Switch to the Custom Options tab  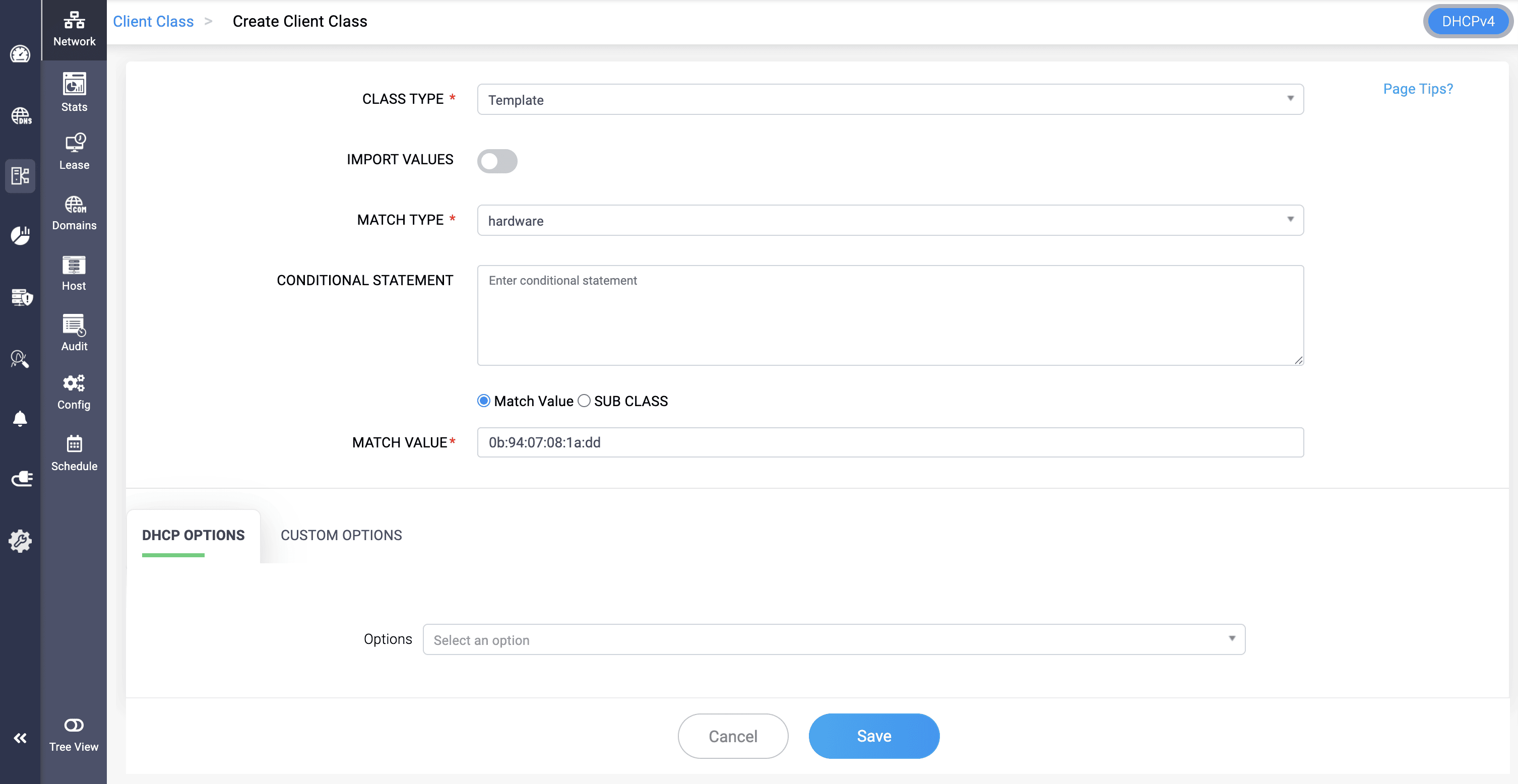[x=341, y=535]
